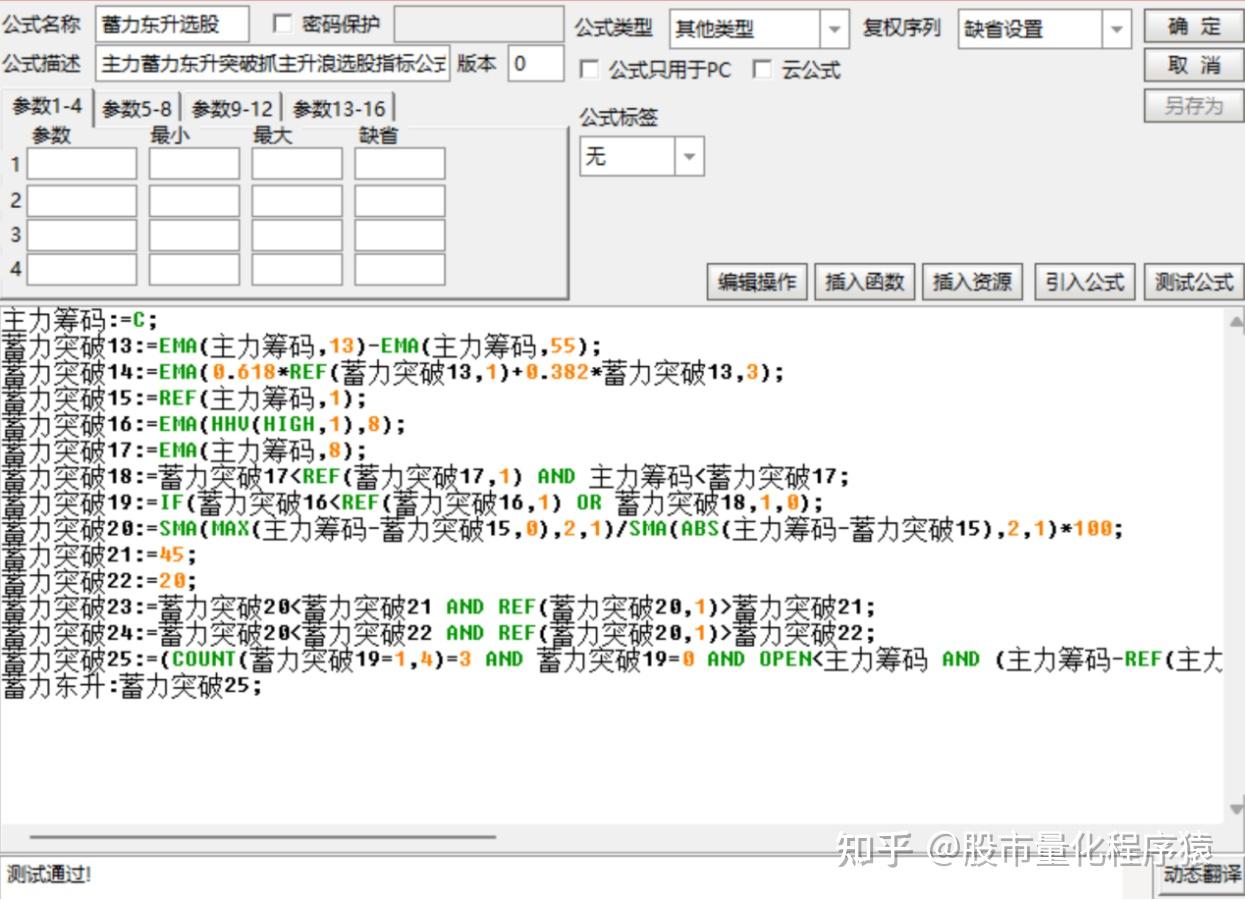This screenshot has width=1245, height=900.
Task: Click the output line 蓄力东升:蓄力突破25;
Action: 131,686
